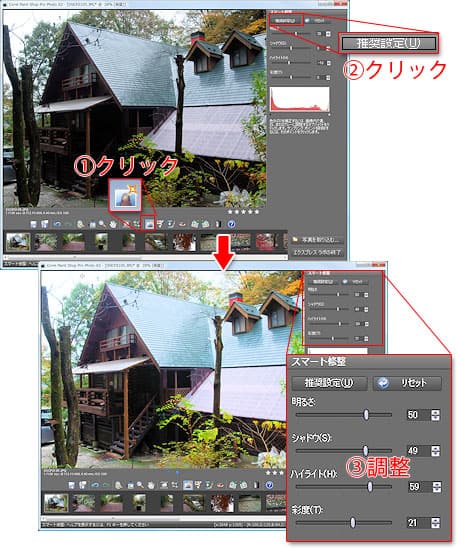Click the star rating below the upper photo preview
457x548 pixels.
[243, 212]
